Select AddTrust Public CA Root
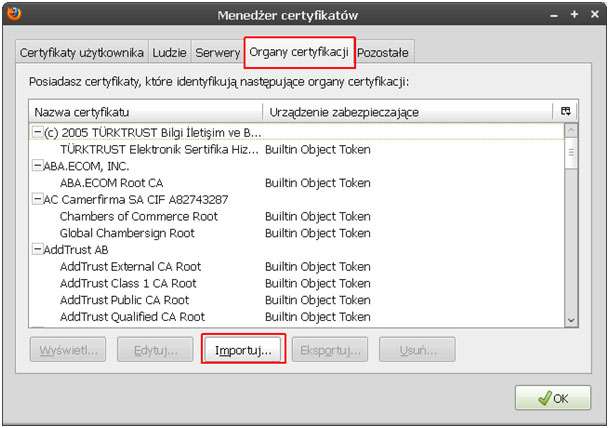 pyautogui.click(x=297, y=299)
